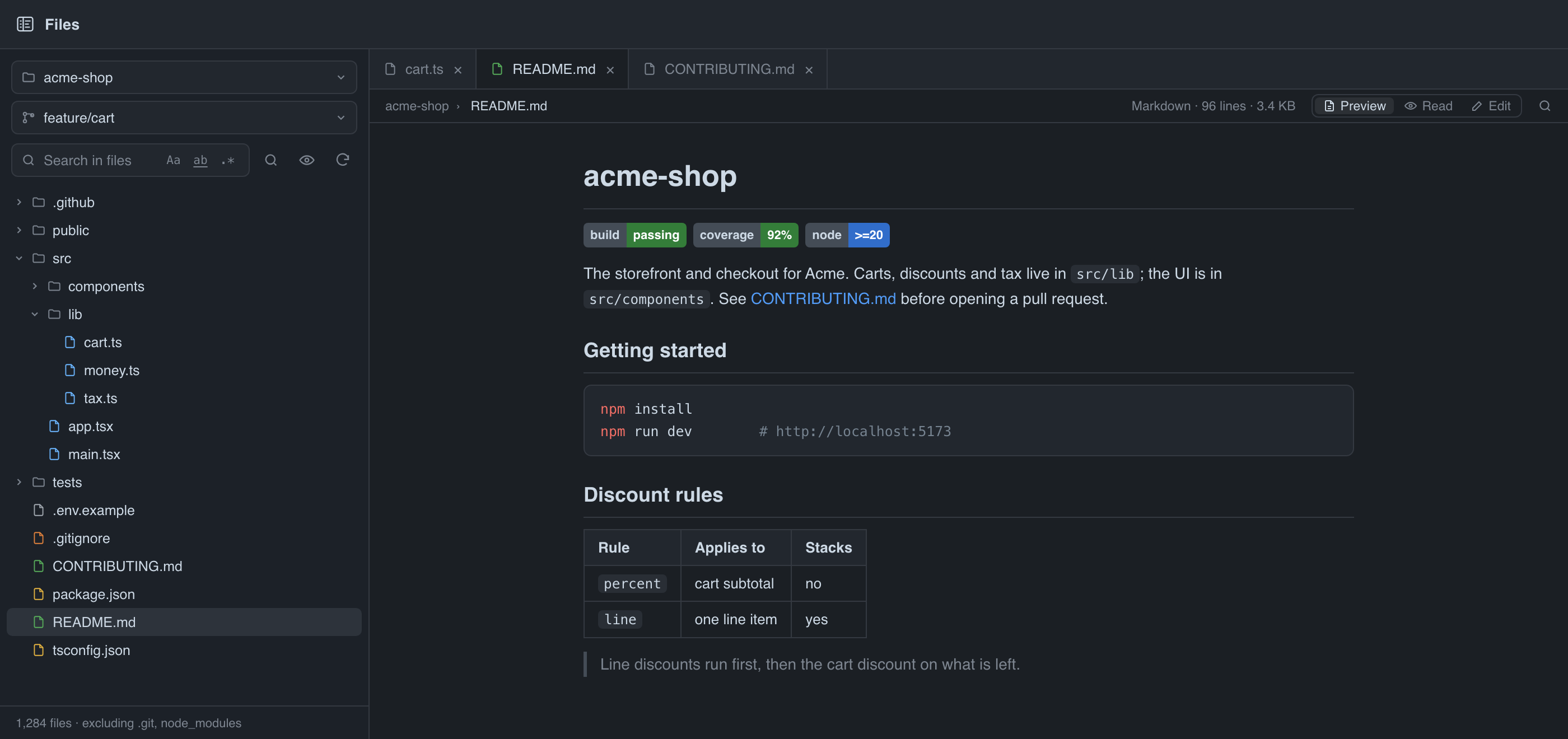Click the .gitignore file icon
1568x739 pixels.
[38, 538]
